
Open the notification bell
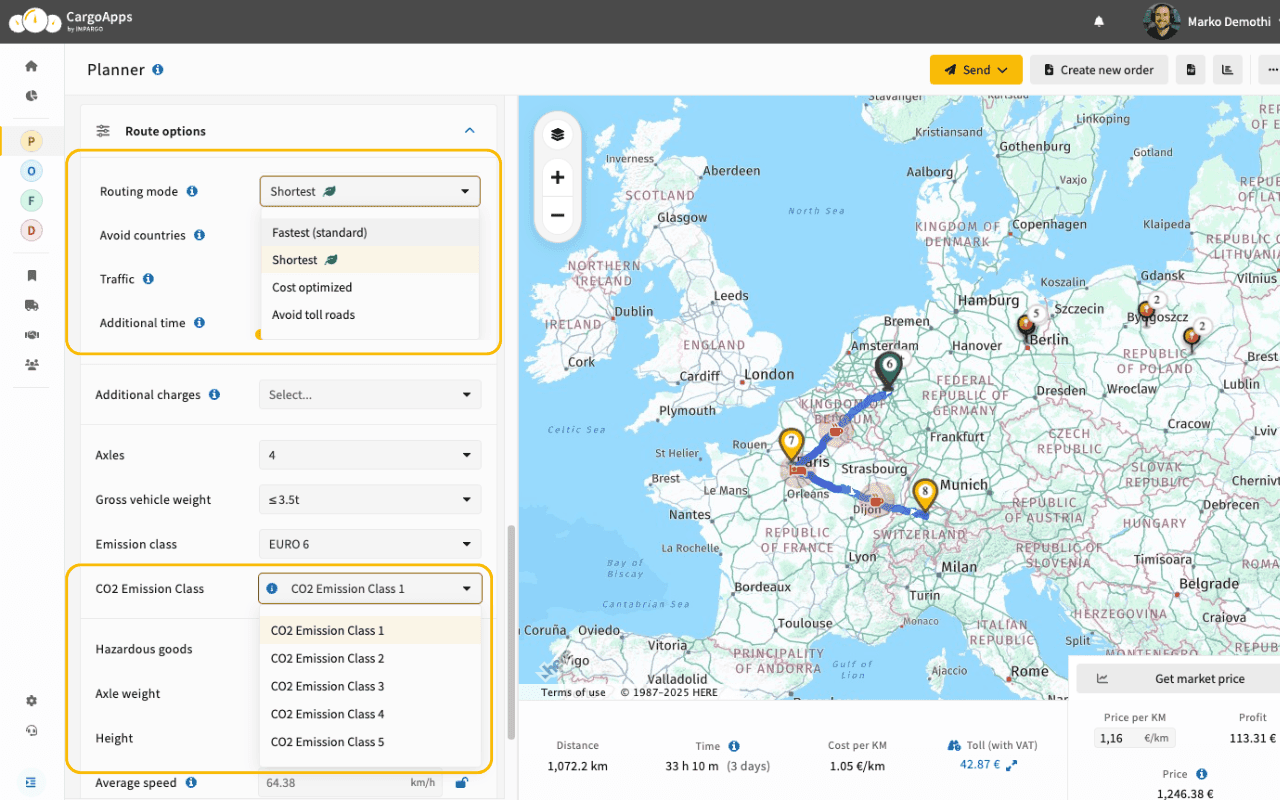coord(1098,21)
